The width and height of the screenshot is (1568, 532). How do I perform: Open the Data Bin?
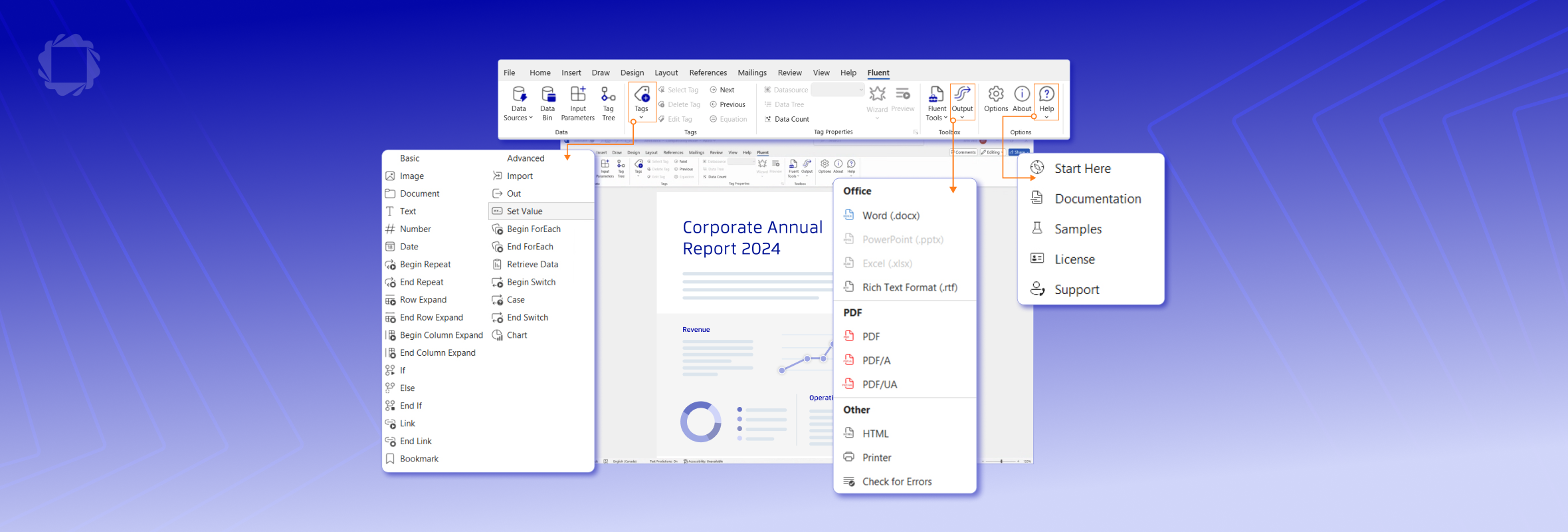pyautogui.click(x=547, y=104)
